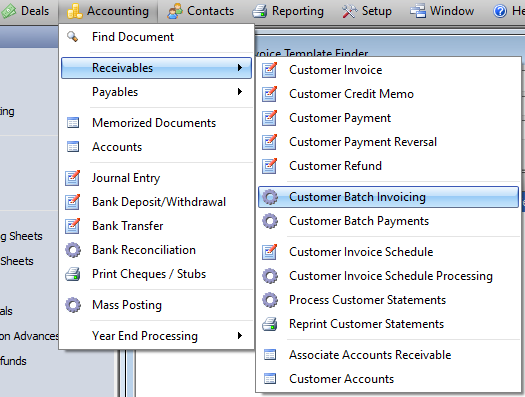Image resolution: width=525 pixels, height=397 pixels.
Task: Choose the Payables menu entry
Action: (x=156, y=92)
